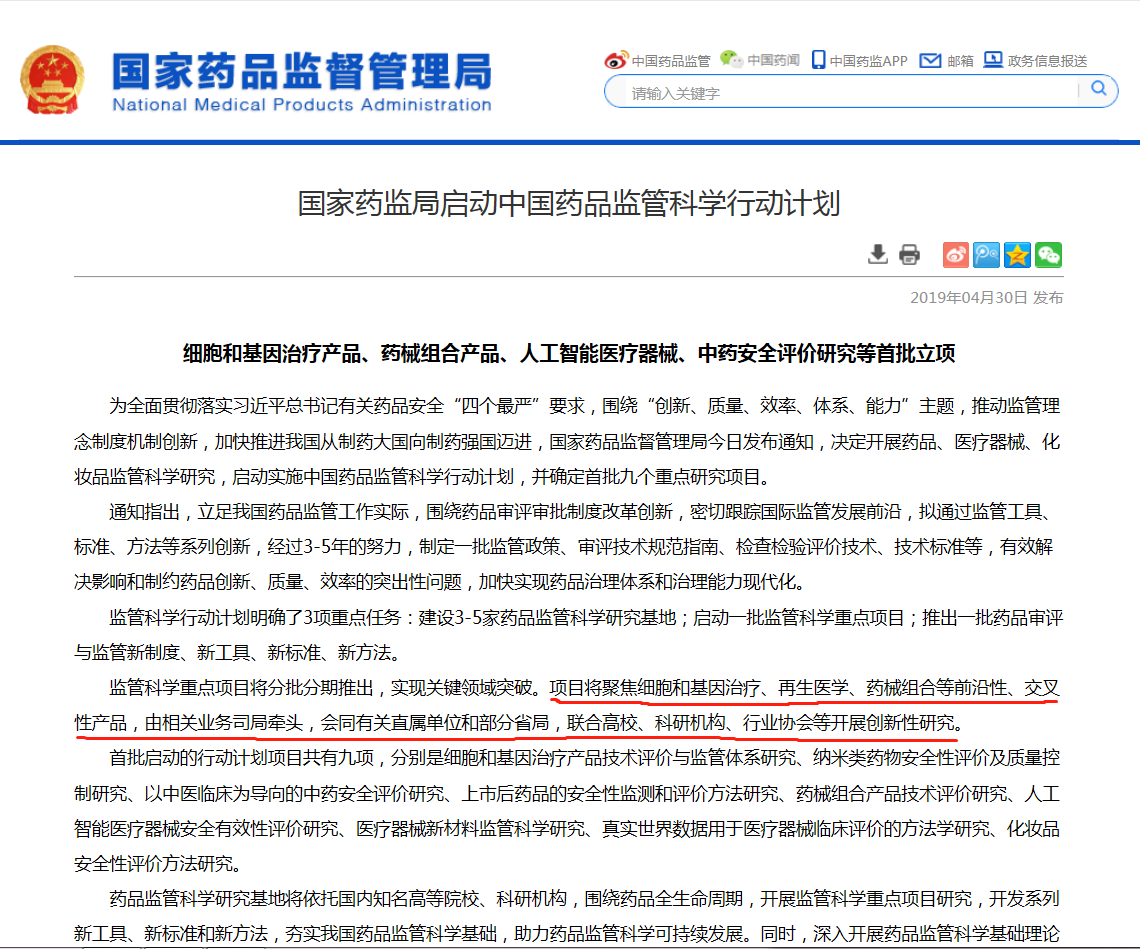Click underlined sentence 项目将聚焦细胞和基因治疗
This screenshot has width=1140, height=949.
pos(567,705)
